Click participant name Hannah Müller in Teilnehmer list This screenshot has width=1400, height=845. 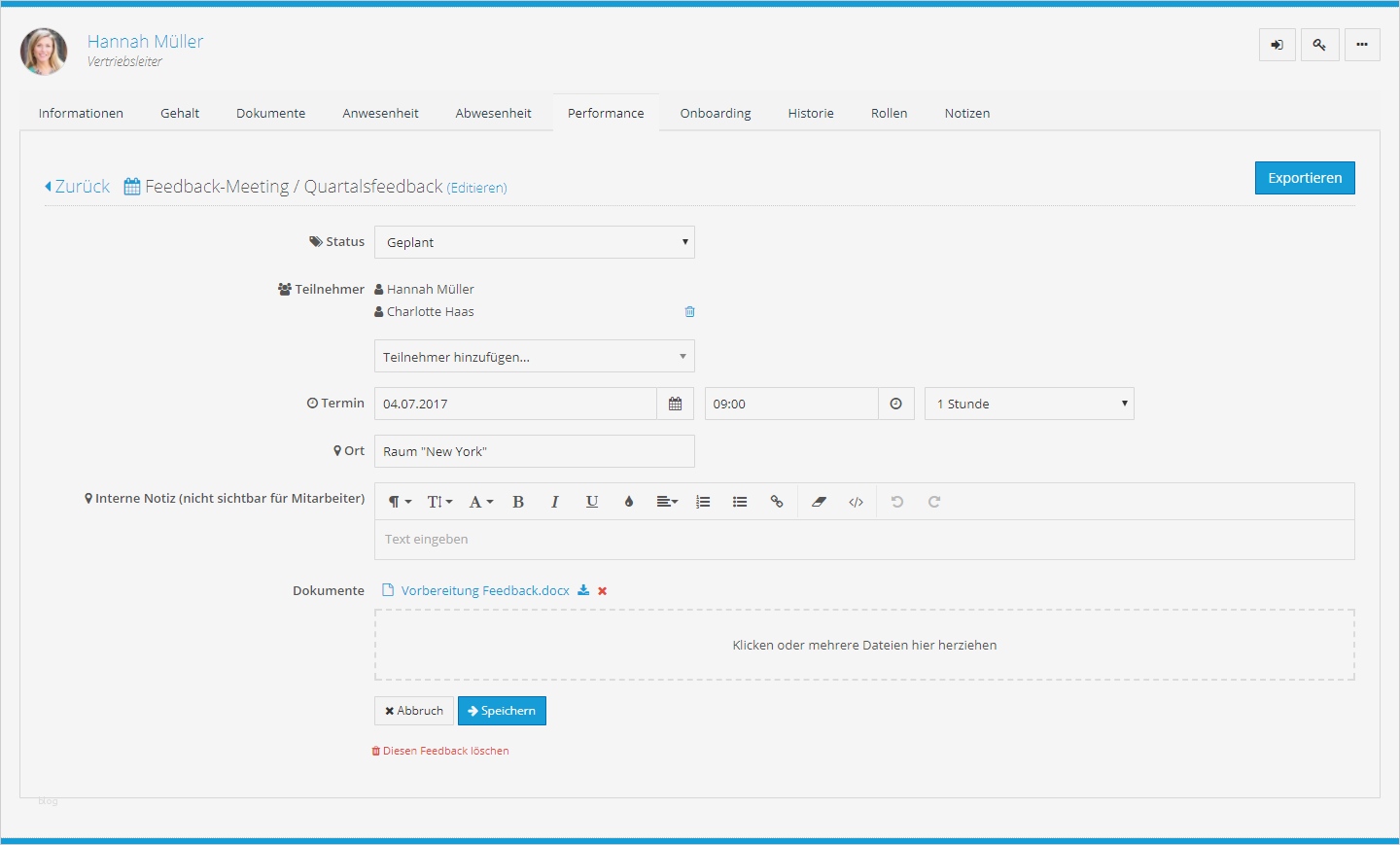(431, 290)
